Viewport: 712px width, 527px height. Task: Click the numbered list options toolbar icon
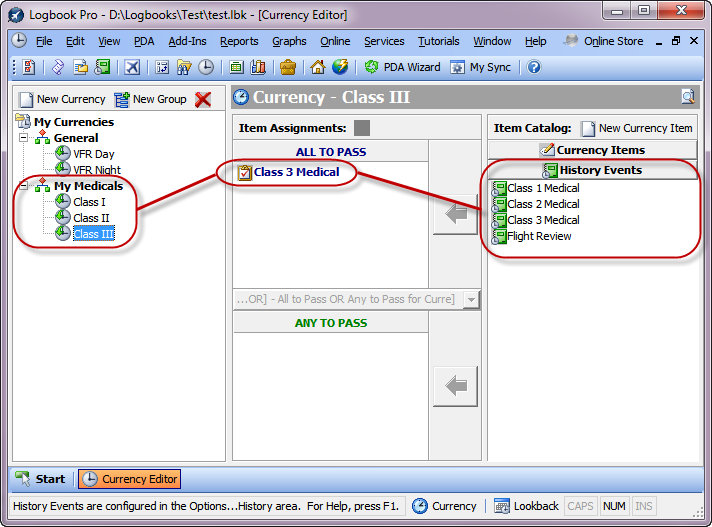click(x=162, y=67)
